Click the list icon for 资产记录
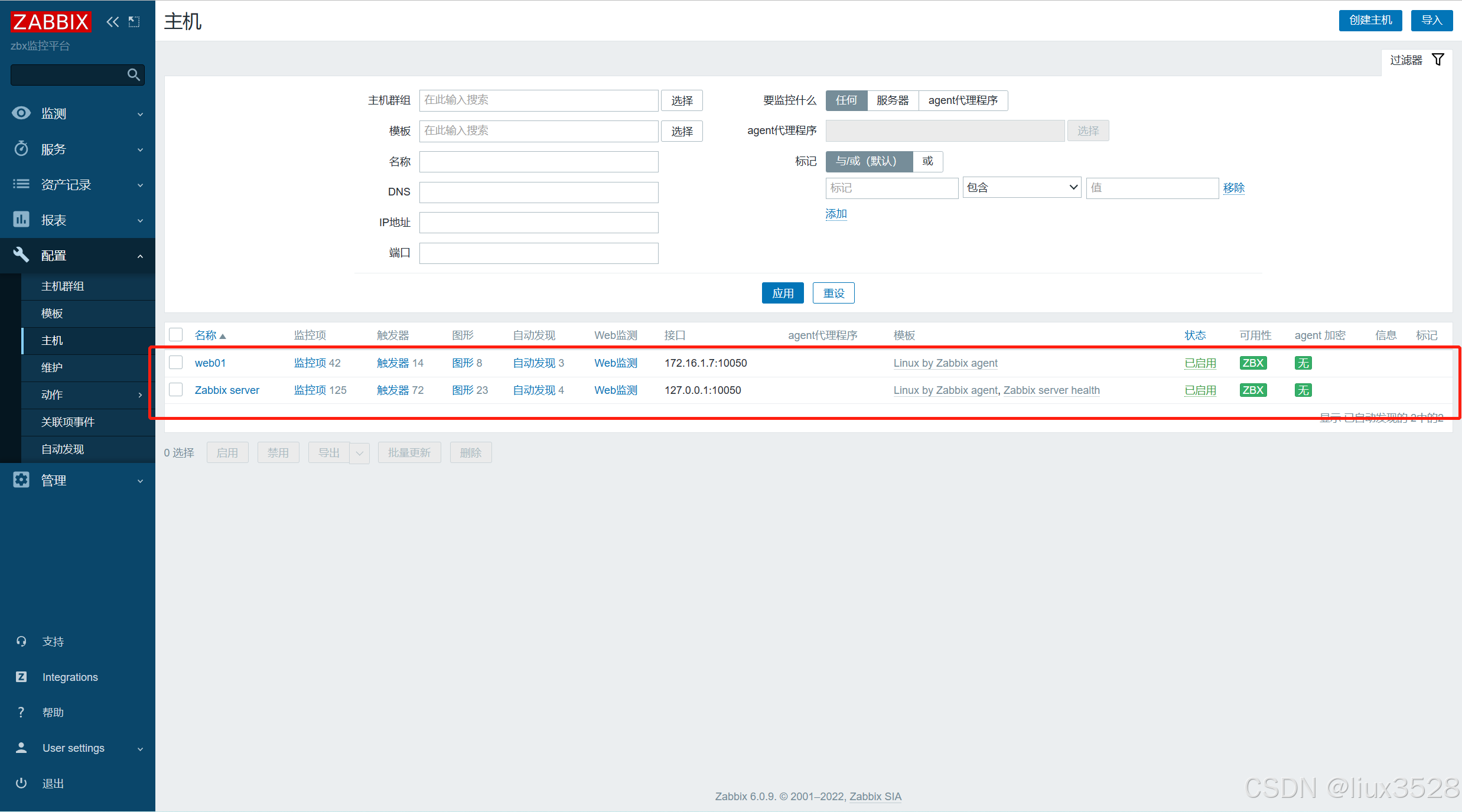This screenshot has width=1462, height=812. click(x=21, y=184)
